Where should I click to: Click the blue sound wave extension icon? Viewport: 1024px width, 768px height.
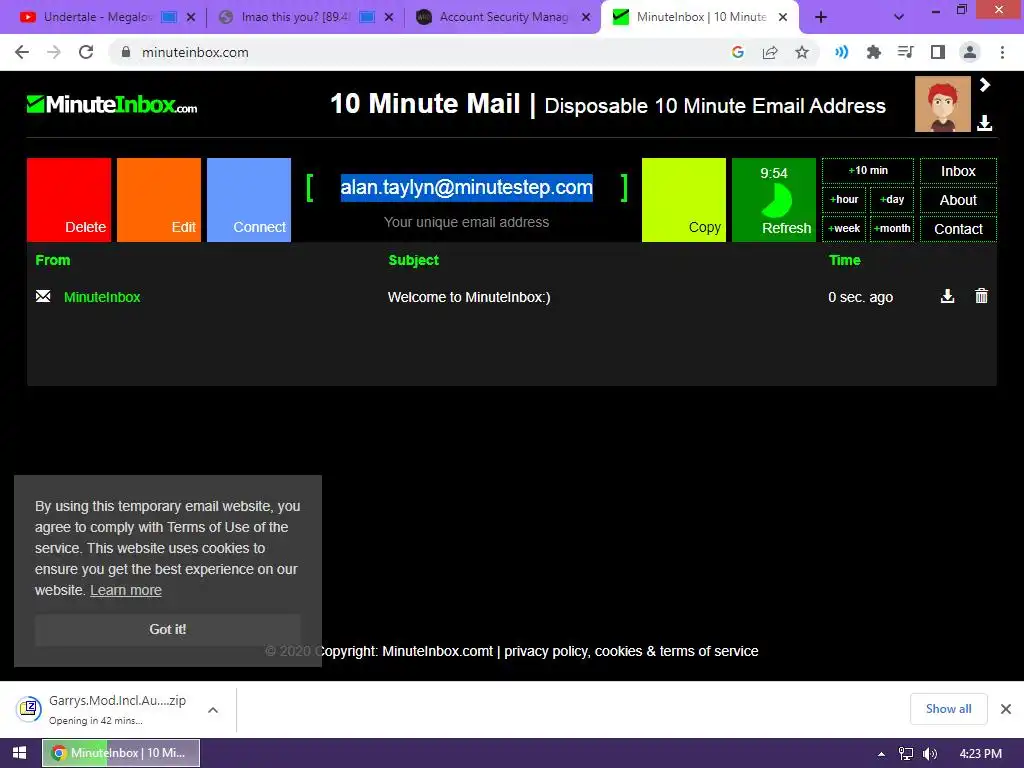click(x=842, y=52)
